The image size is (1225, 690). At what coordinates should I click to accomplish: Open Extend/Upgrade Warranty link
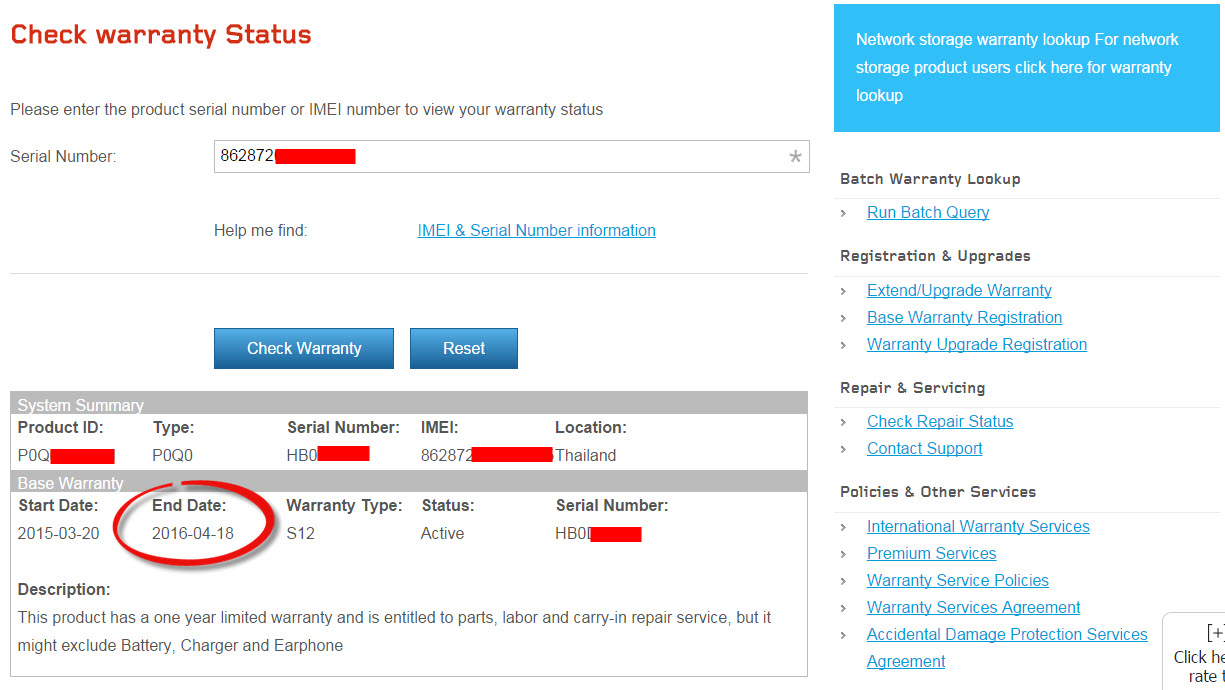coord(959,290)
